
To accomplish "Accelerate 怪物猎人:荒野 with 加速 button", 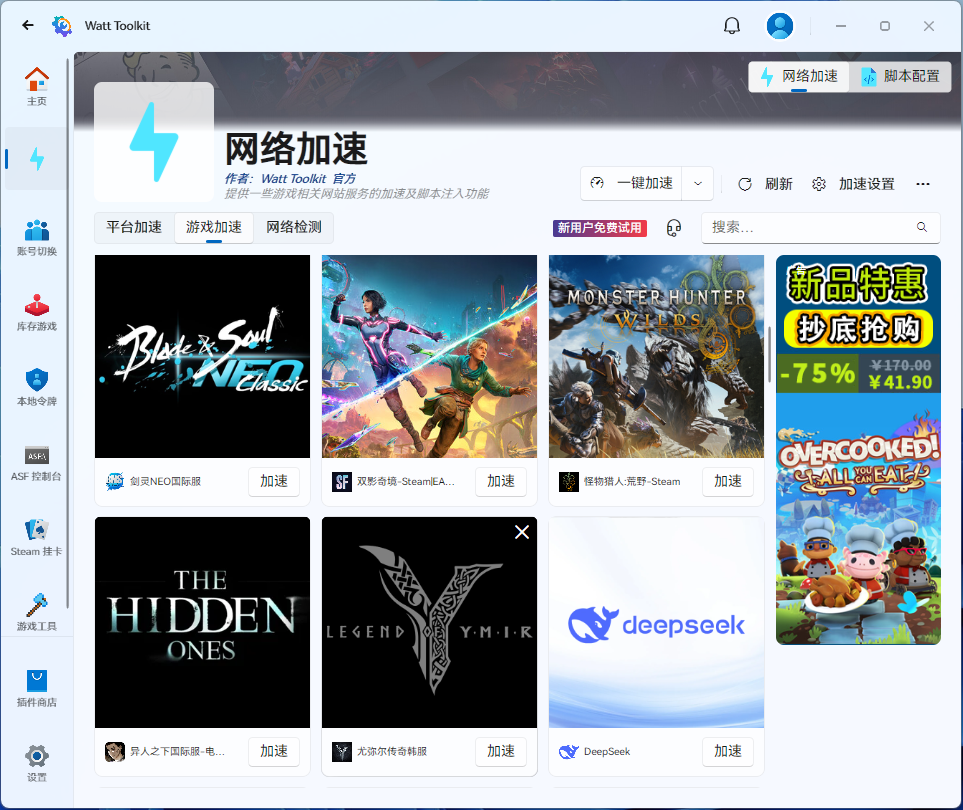I will pyautogui.click(x=728, y=481).
